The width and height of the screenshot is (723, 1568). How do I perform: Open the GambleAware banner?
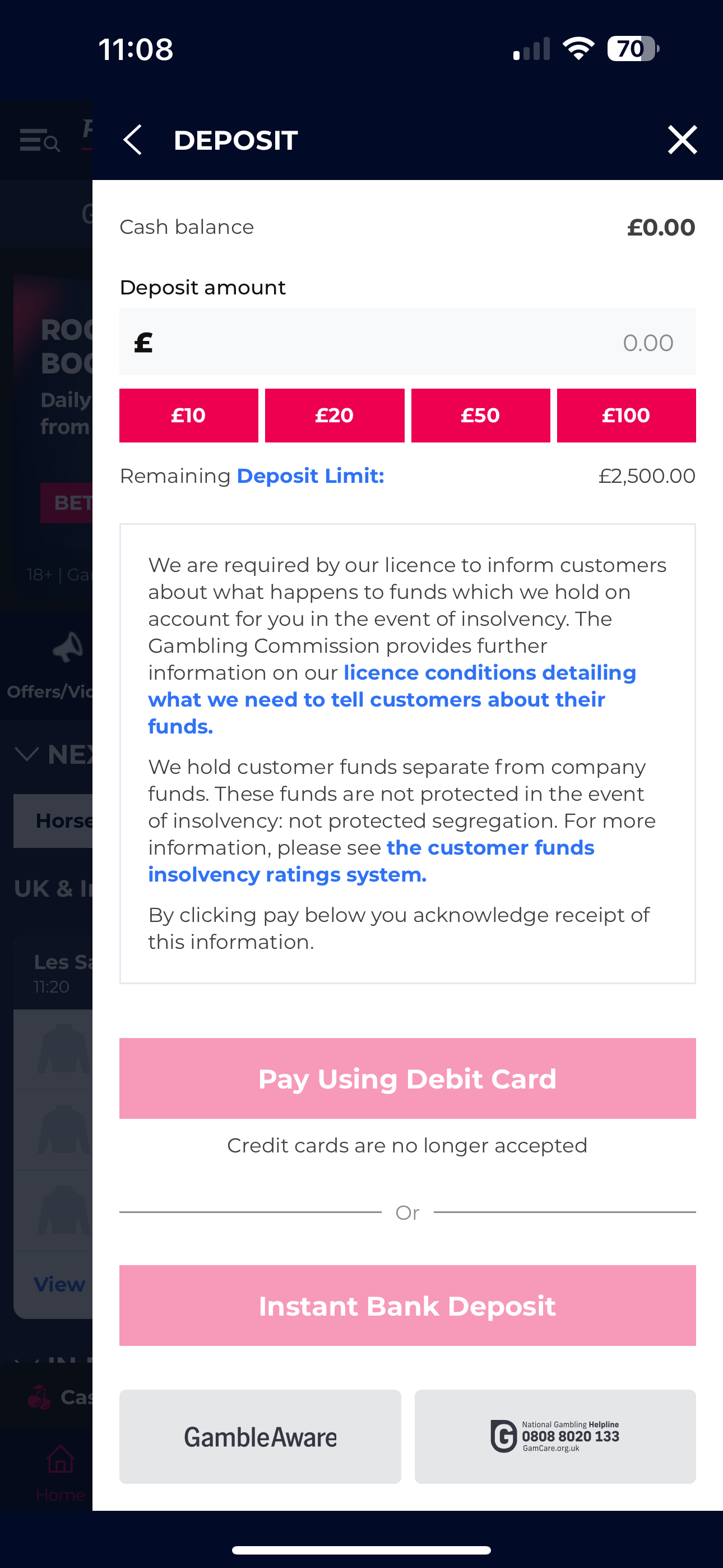click(260, 1437)
